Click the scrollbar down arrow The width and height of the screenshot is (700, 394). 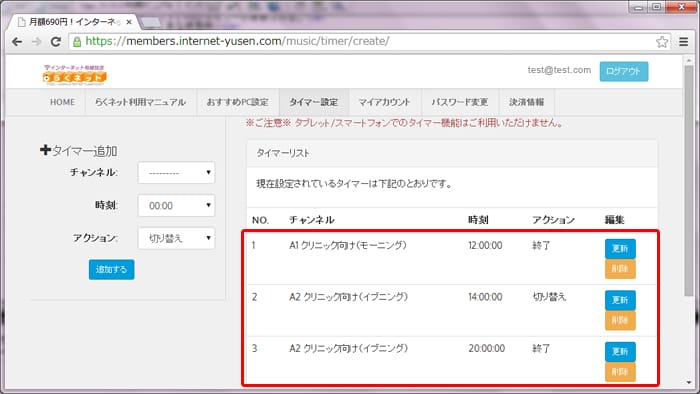(689, 383)
